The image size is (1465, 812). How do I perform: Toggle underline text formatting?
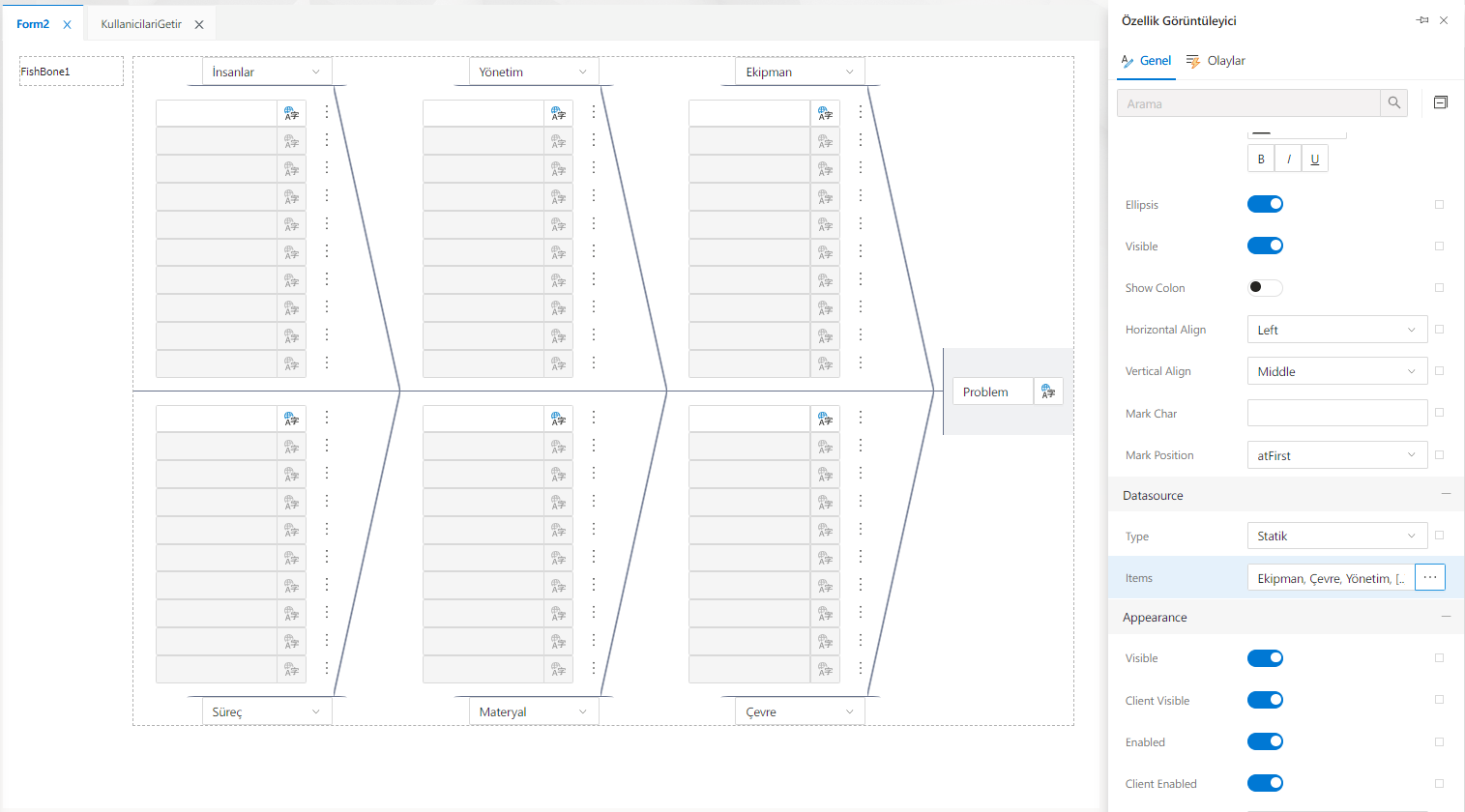pyautogui.click(x=1314, y=159)
